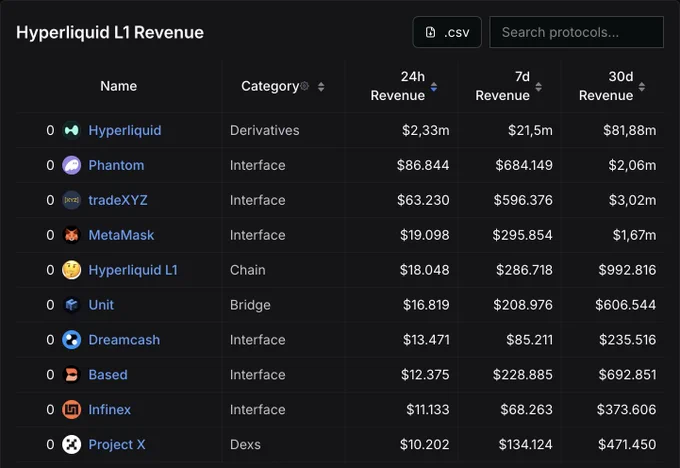Click the tradeXYZ logo icon

[x=72, y=200]
